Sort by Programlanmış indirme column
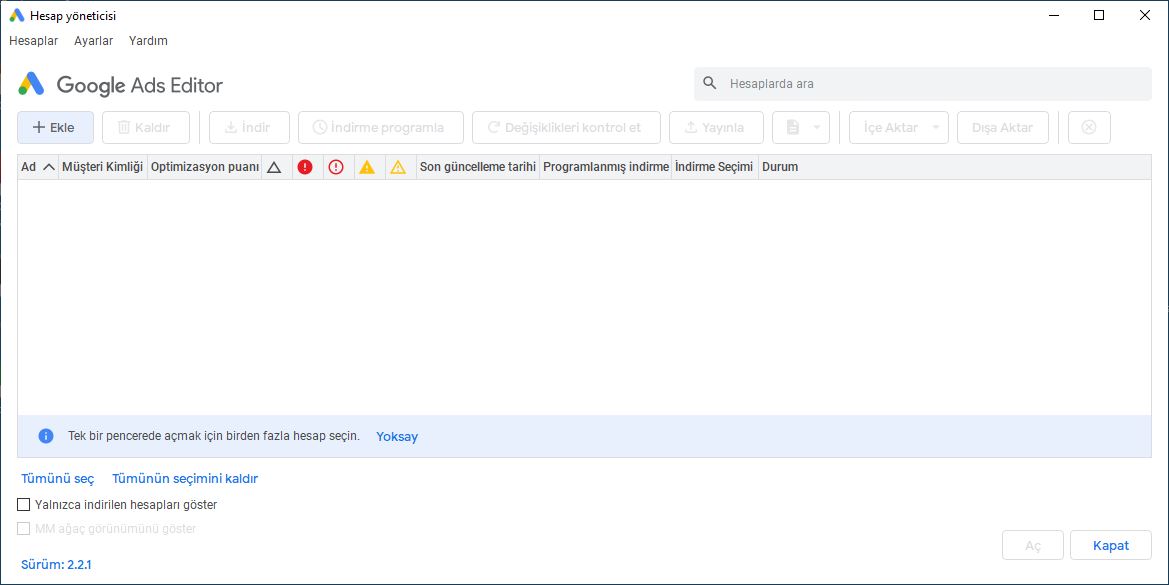 (605, 167)
